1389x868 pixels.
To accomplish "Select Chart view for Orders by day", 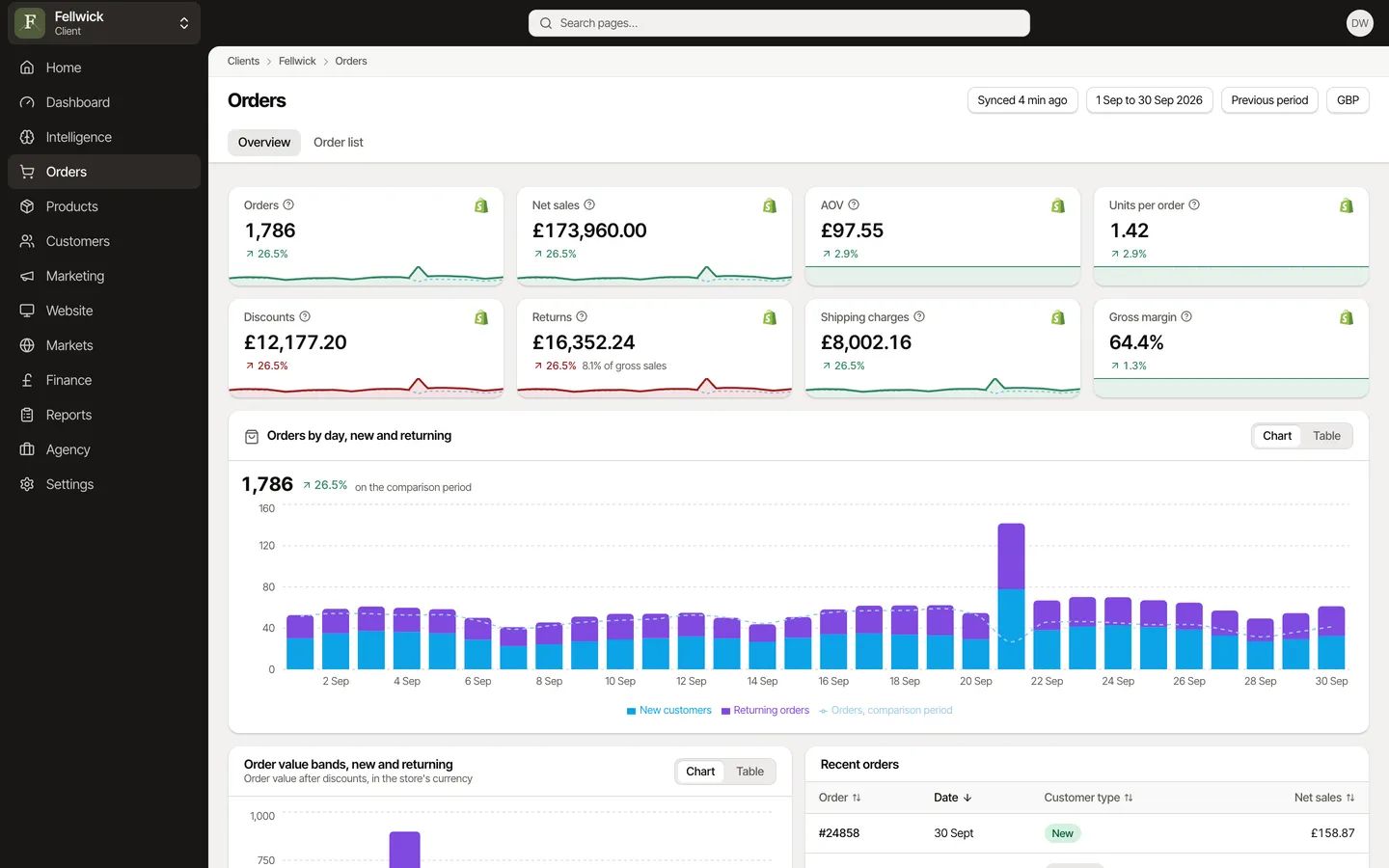I will [x=1277, y=436].
